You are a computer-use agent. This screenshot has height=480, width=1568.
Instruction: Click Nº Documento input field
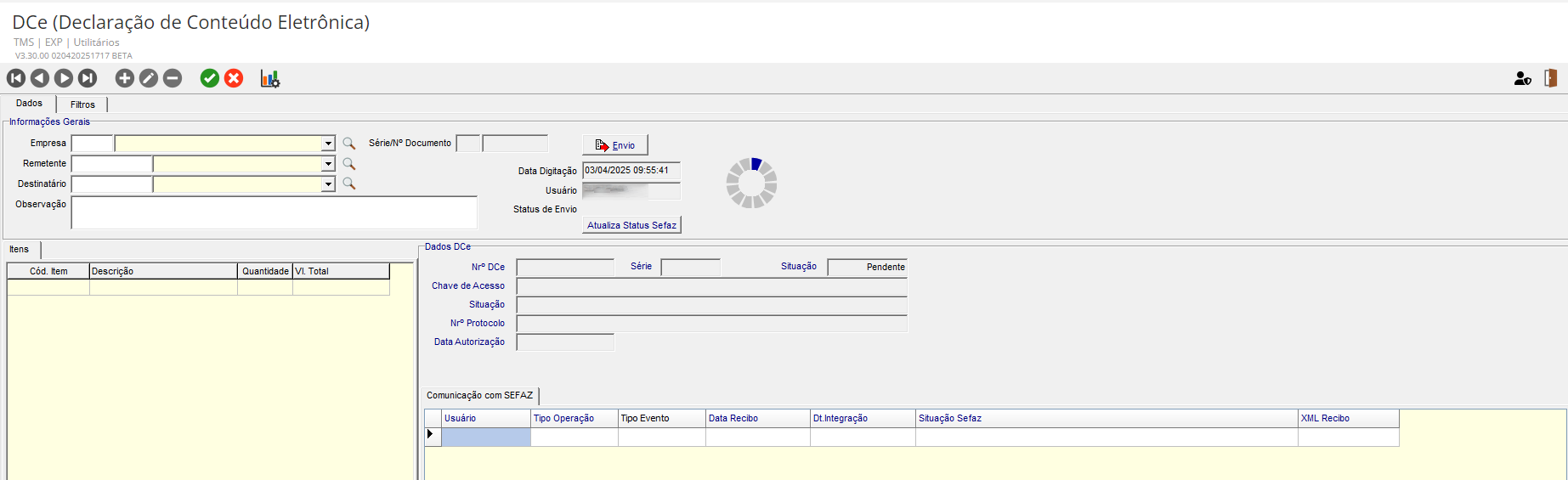(515, 144)
